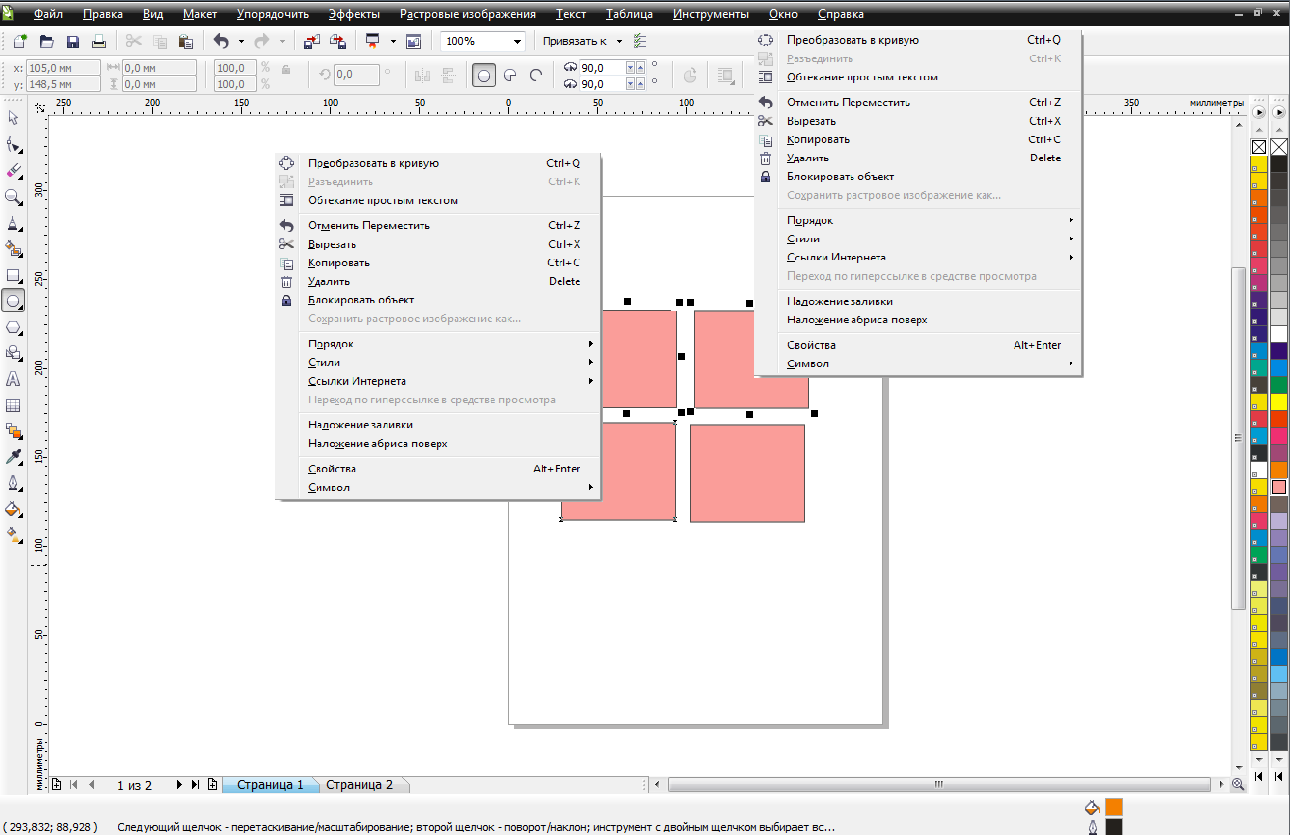Click the Open folder icon
This screenshot has height=835, width=1290.
pos(46,41)
